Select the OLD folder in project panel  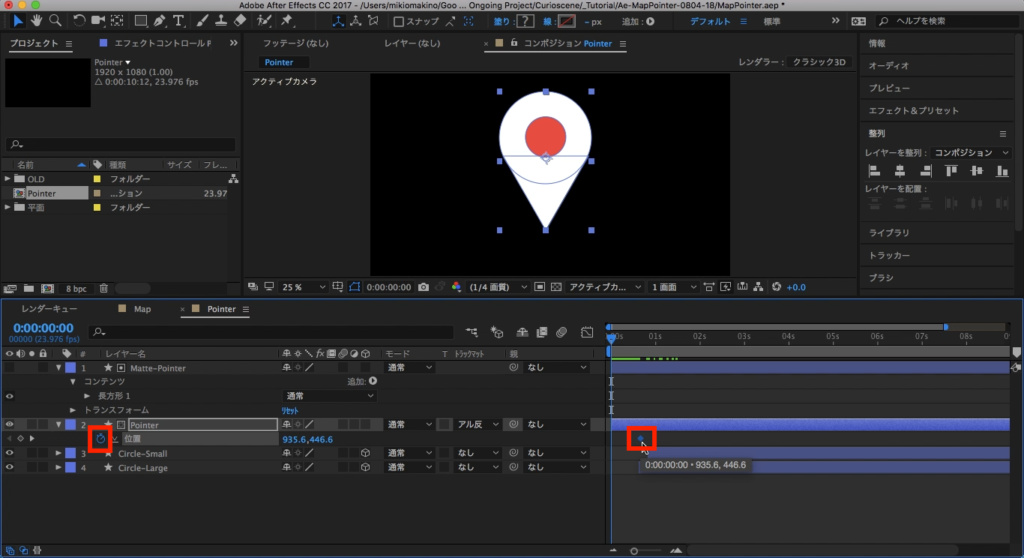pos(36,179)
